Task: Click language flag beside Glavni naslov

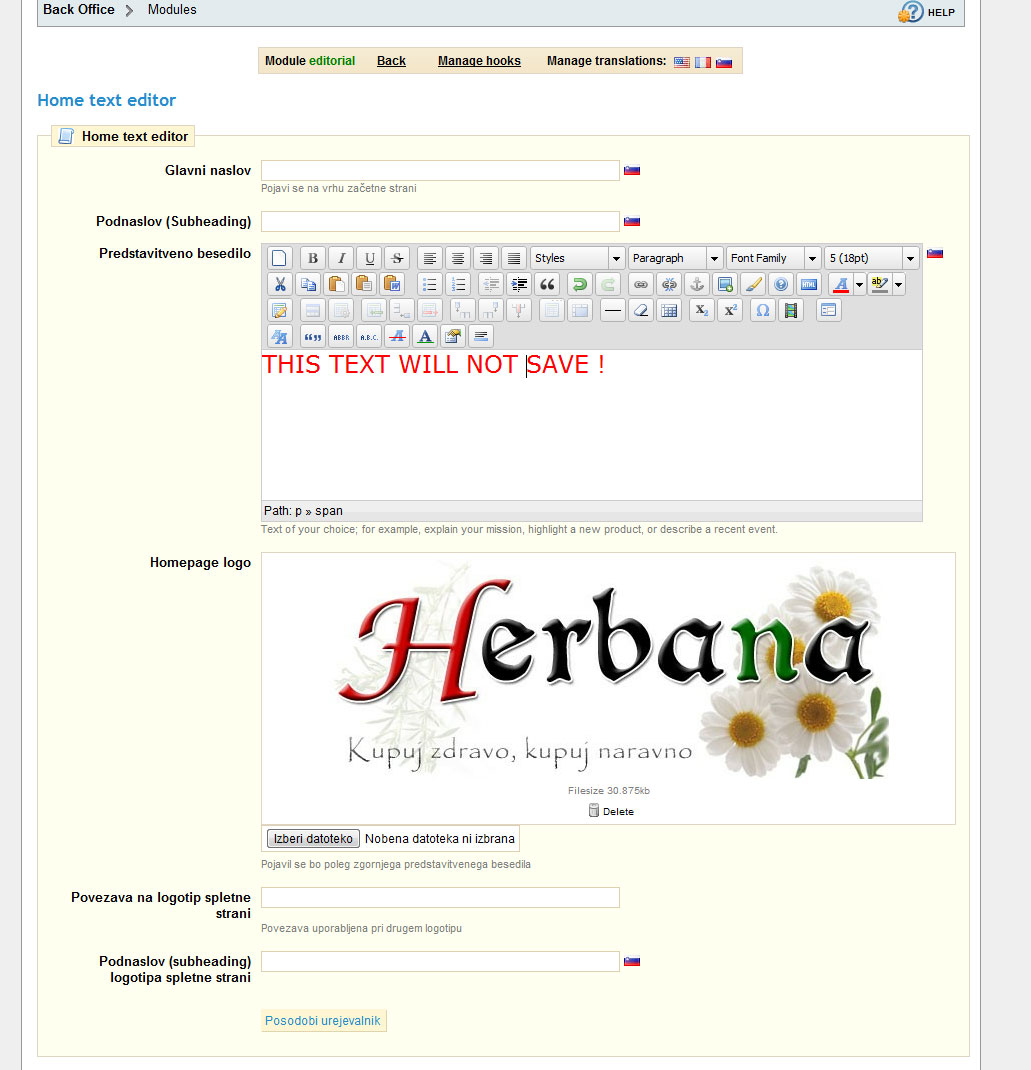Action: [x=632, y=171]
